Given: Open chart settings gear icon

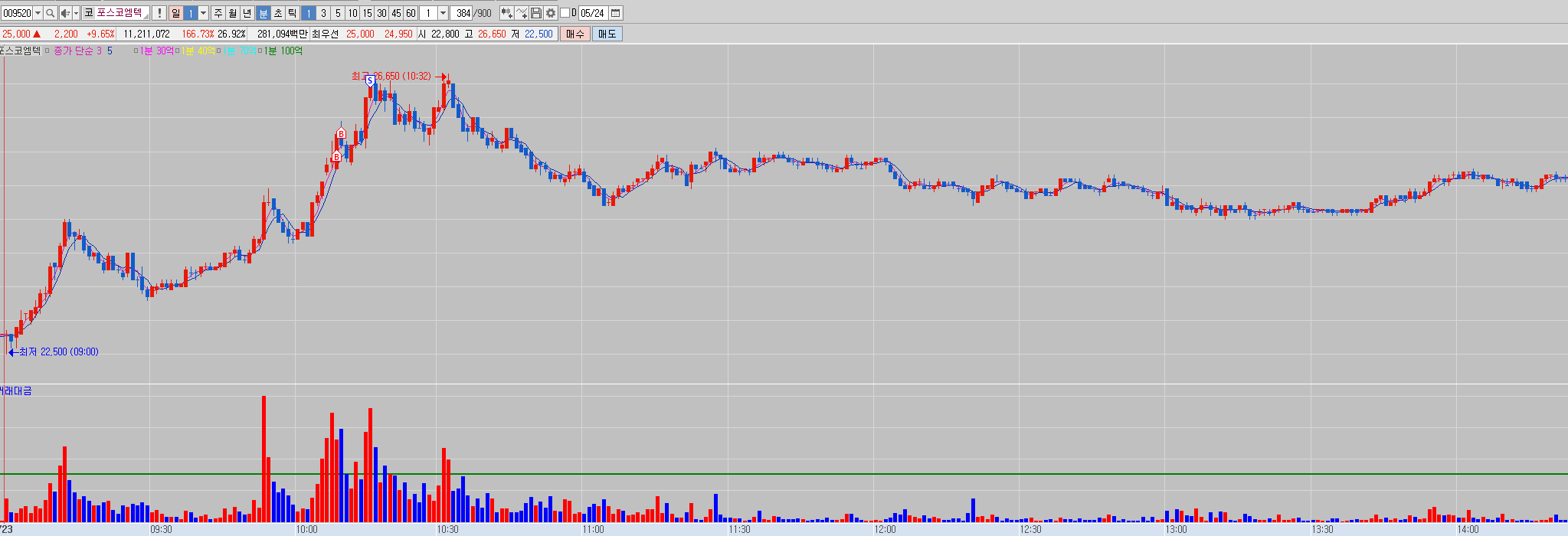Looking at the screenshot, I should coord(550,13).
